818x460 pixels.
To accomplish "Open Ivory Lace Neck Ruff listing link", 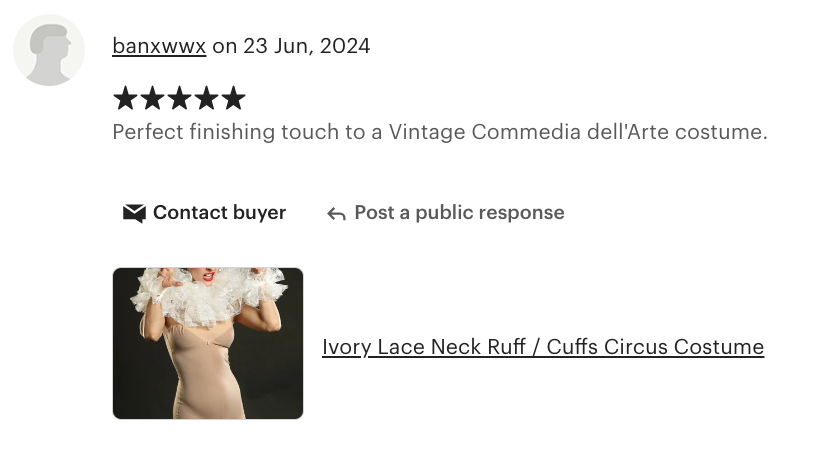I will [x=543, y=347].
